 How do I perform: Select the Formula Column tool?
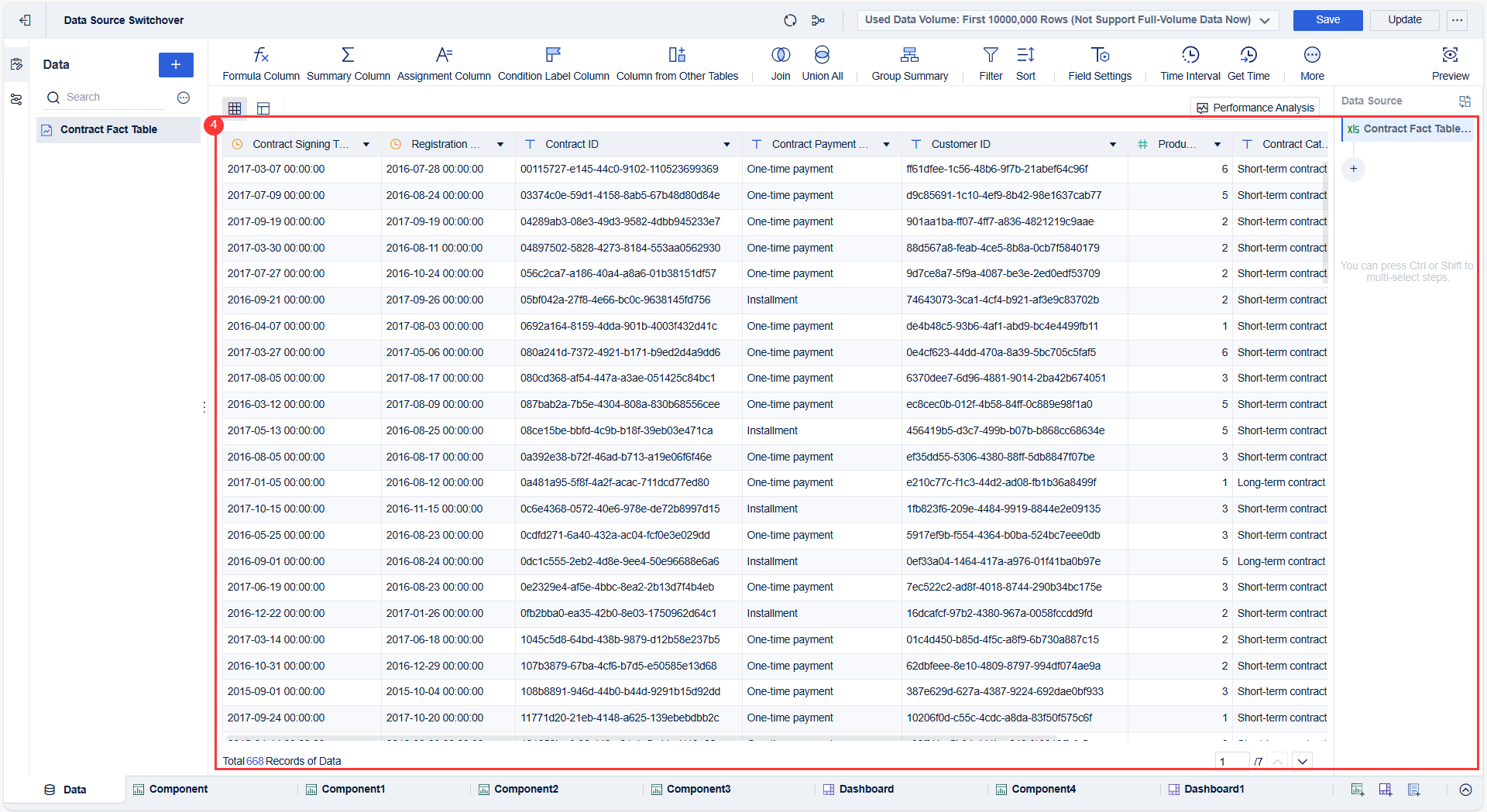click(260, 62)
